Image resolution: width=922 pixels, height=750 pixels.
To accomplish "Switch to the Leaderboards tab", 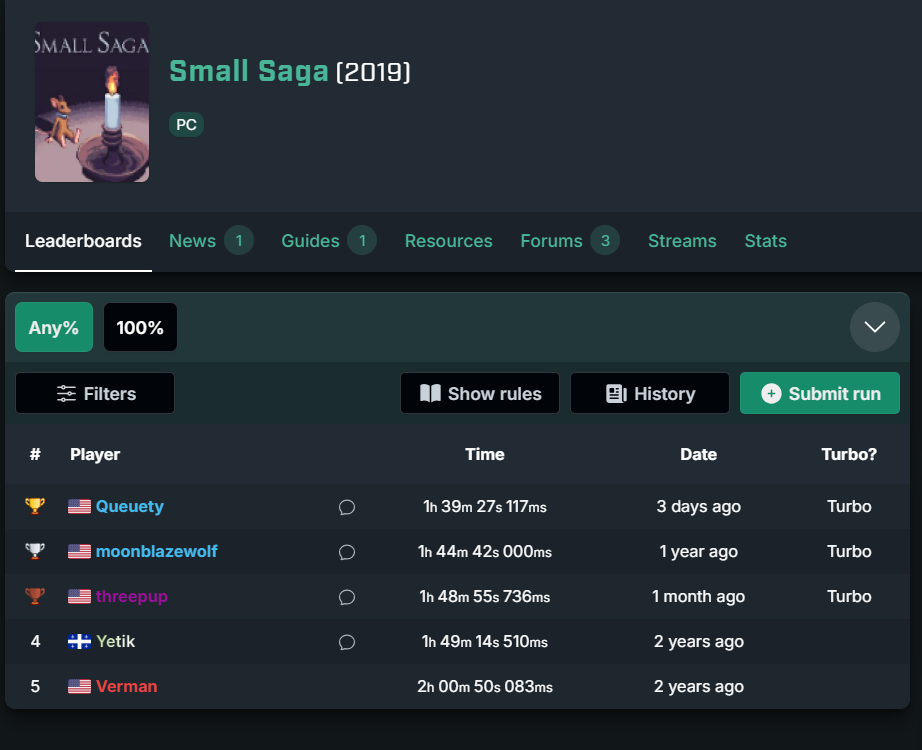I will (83, 241).
